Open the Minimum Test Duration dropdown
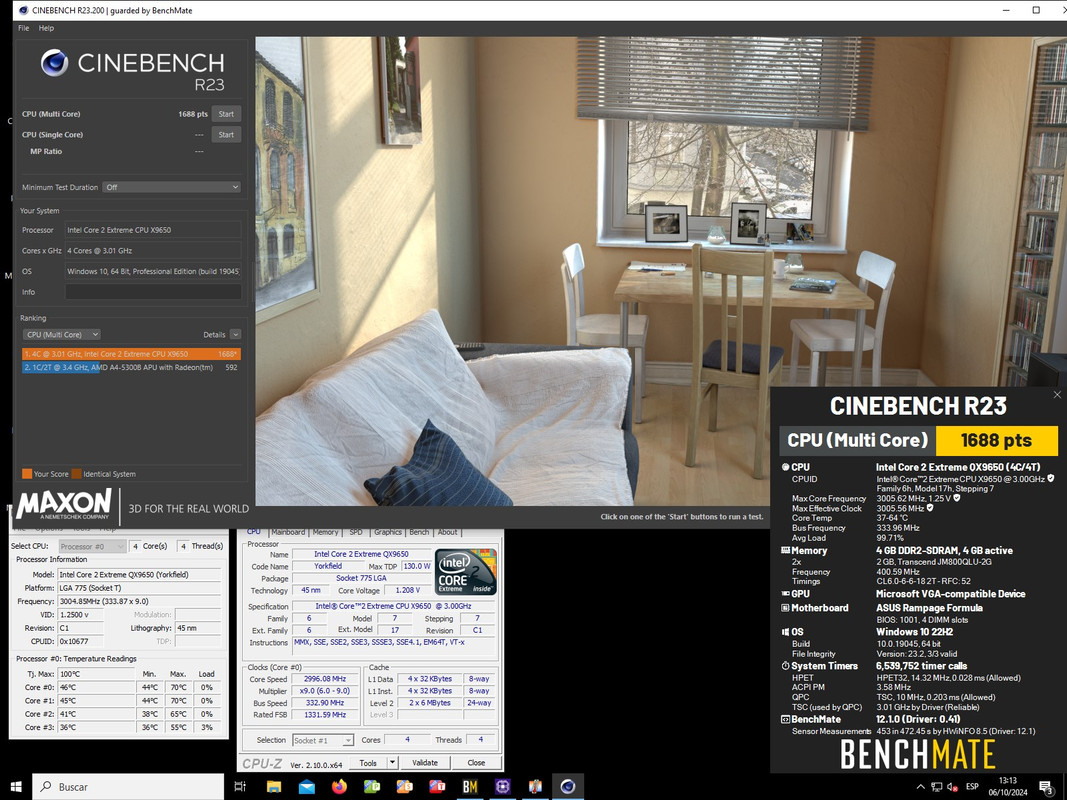The image size is (1067, 800). point(171,187)
